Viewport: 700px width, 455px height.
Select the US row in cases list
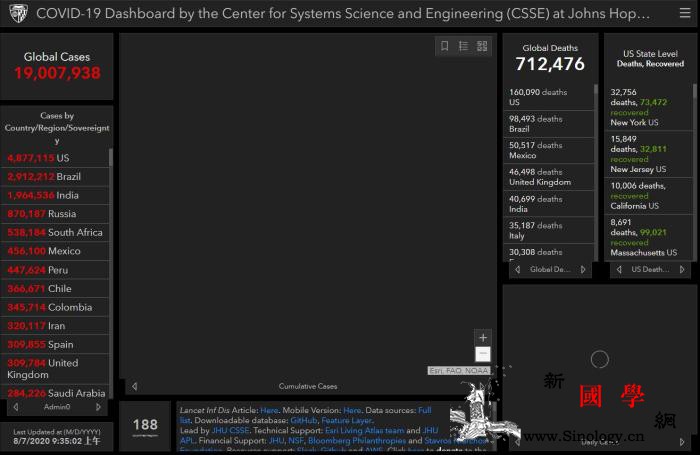[x=55, y=158]
